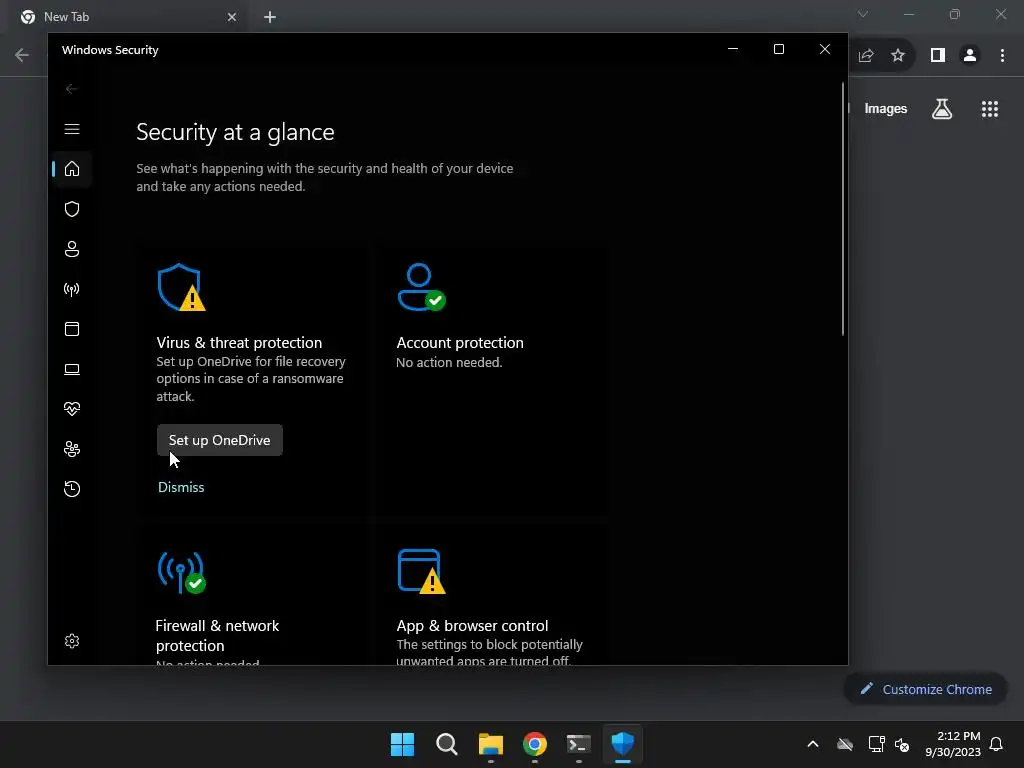
Task: Open the Terminal taskbar icon
Action: 579,744
